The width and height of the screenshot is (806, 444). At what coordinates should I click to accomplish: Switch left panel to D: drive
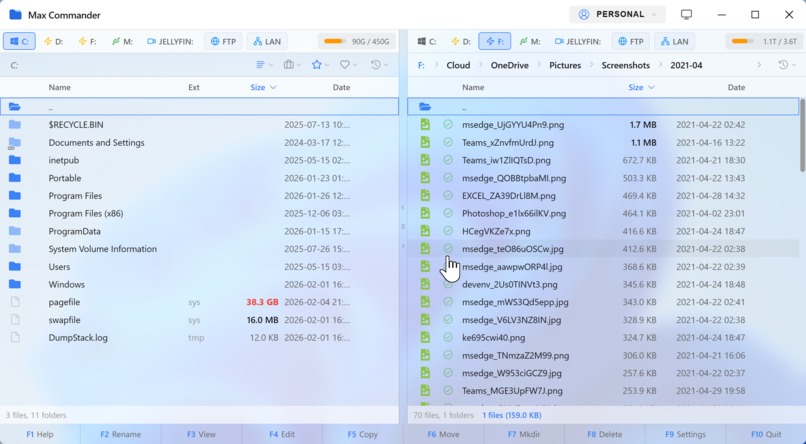(53, 41)
